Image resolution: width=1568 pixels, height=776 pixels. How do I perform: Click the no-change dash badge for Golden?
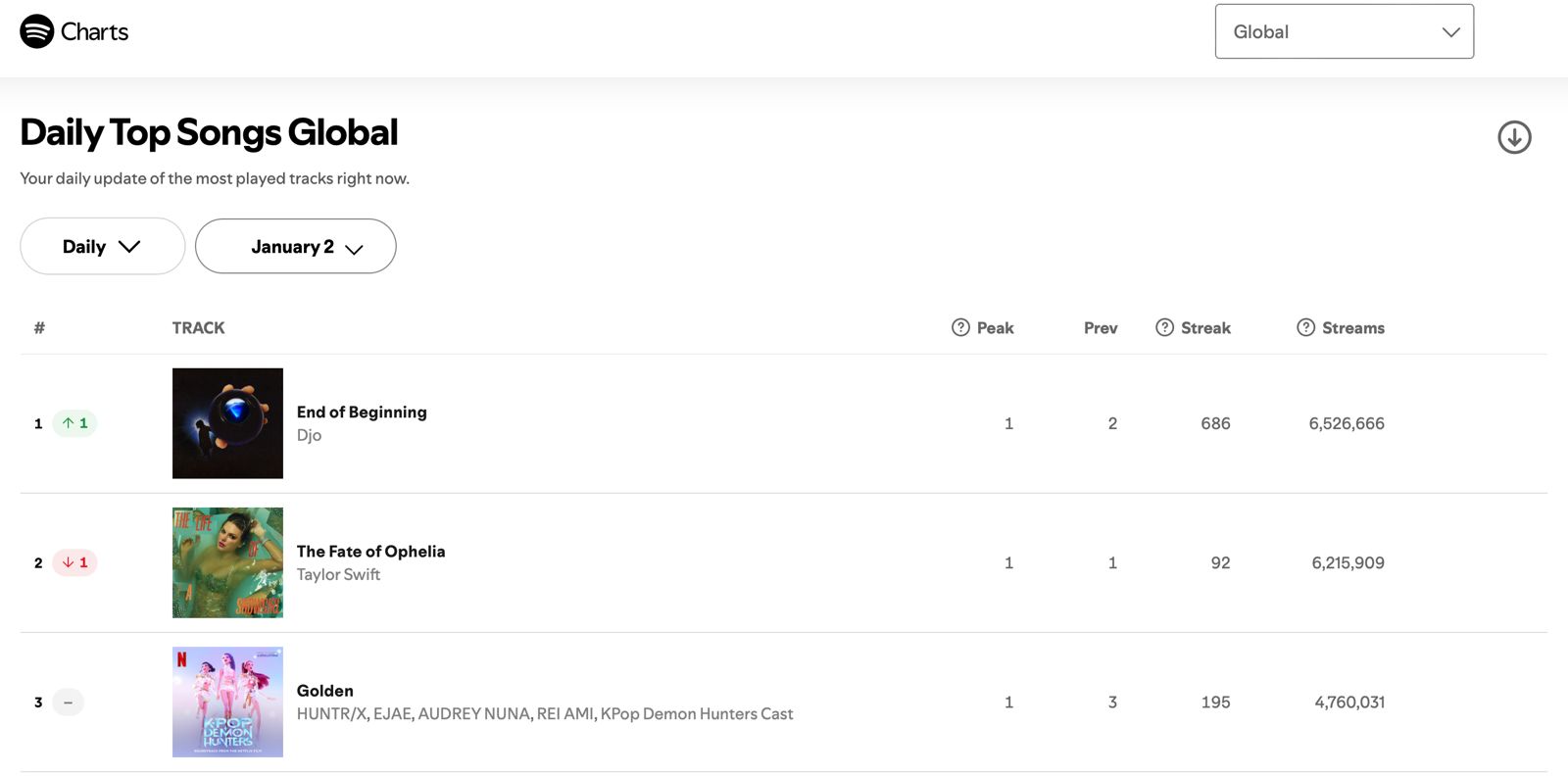(68, 703)
